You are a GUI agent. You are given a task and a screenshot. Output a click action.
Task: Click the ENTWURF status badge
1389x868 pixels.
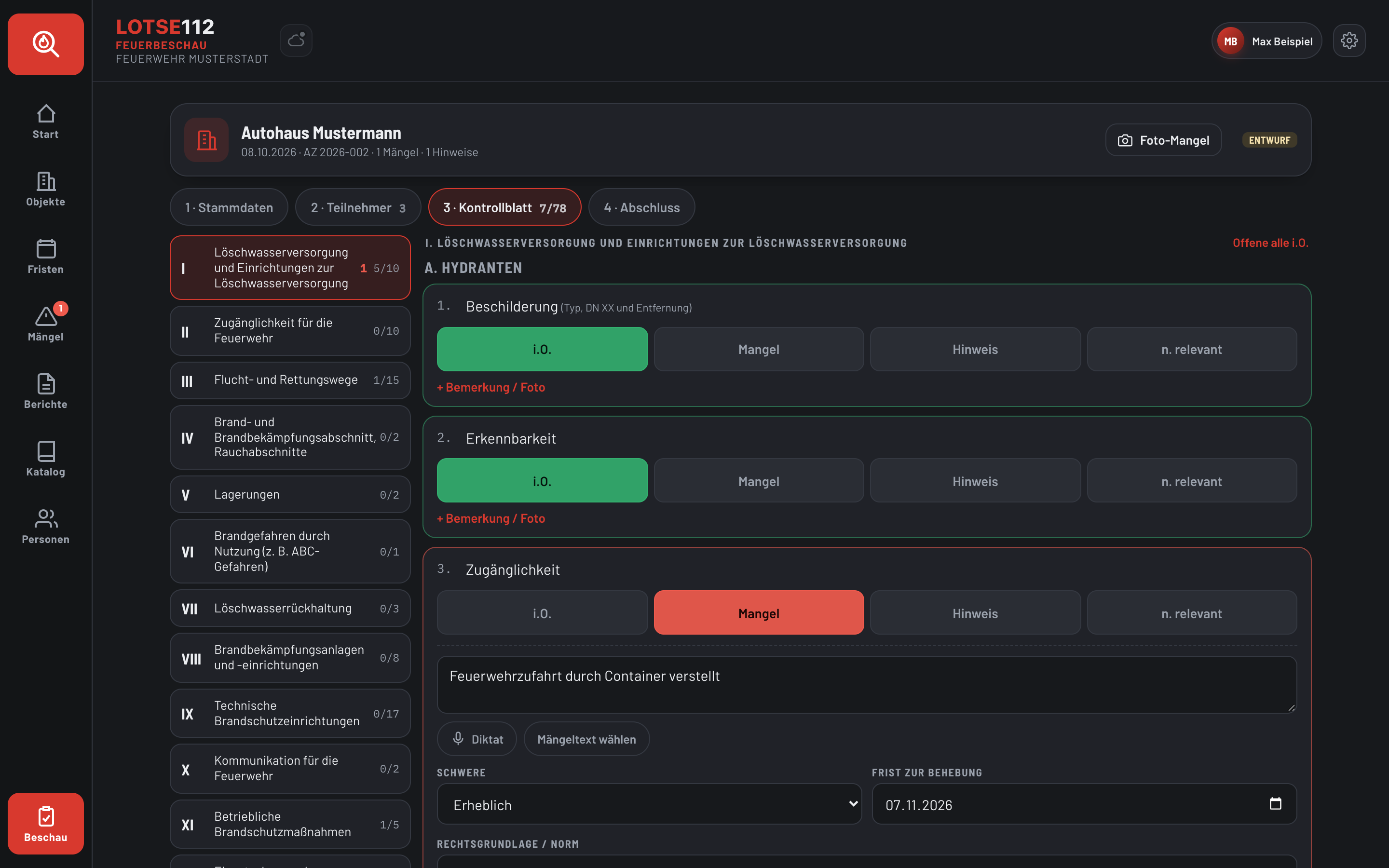point(1269,140)
